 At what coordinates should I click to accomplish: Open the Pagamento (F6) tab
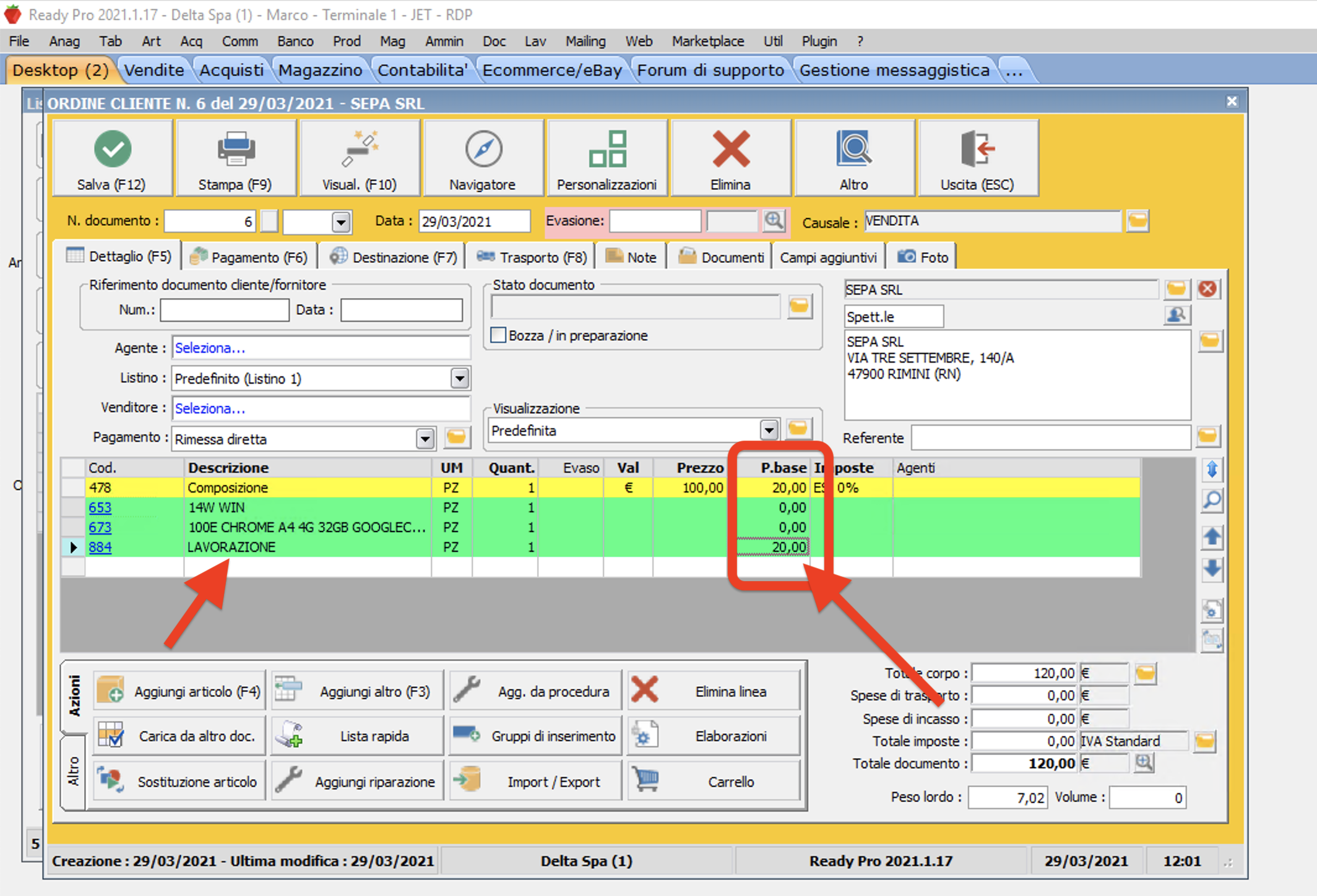[250, 257]
